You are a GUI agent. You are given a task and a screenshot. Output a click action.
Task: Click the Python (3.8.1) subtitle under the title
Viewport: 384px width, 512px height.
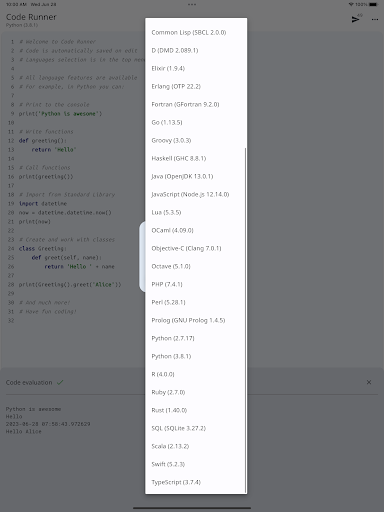tap(22, 25)
